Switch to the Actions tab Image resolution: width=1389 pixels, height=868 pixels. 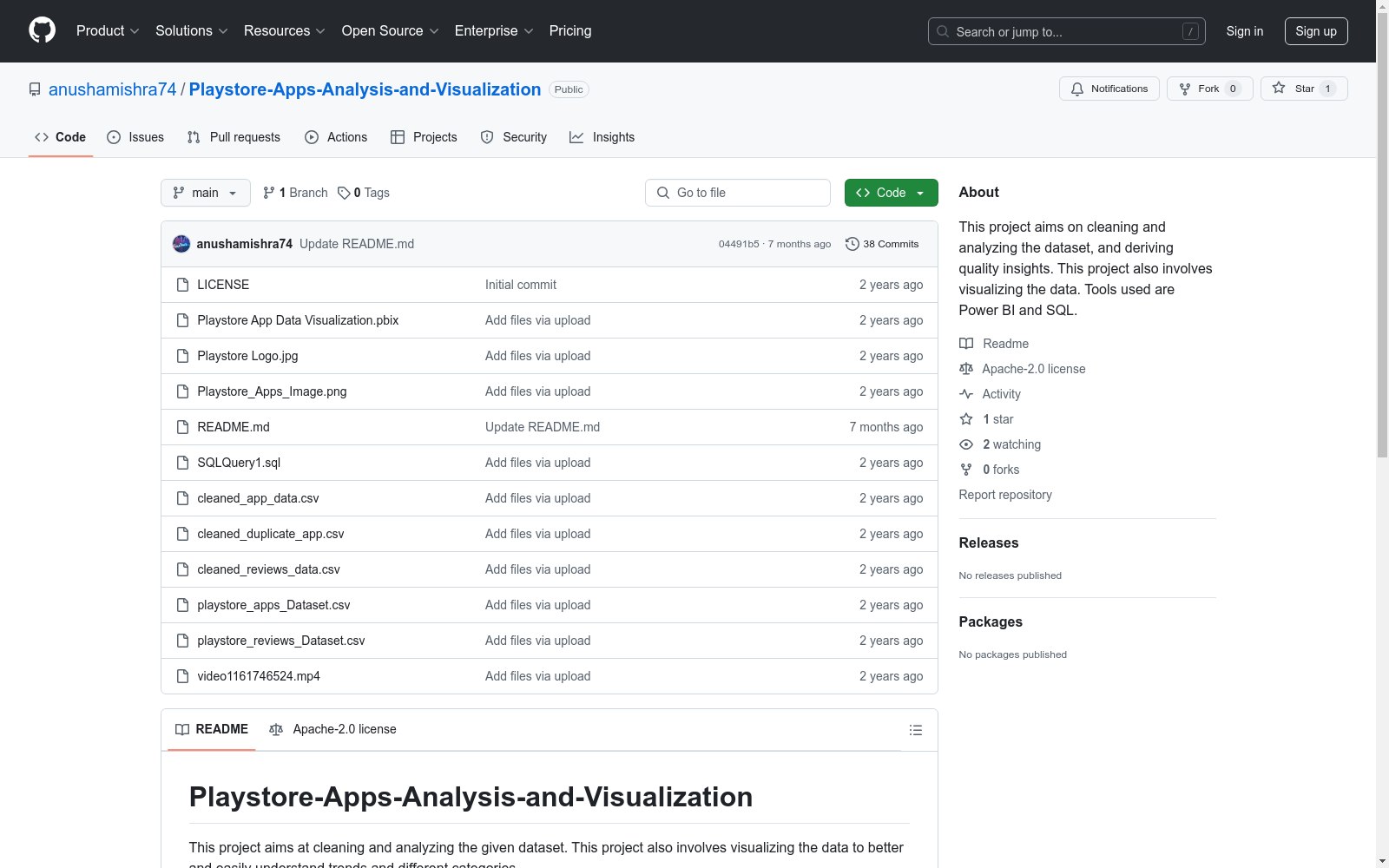click(x=336, y=137)
